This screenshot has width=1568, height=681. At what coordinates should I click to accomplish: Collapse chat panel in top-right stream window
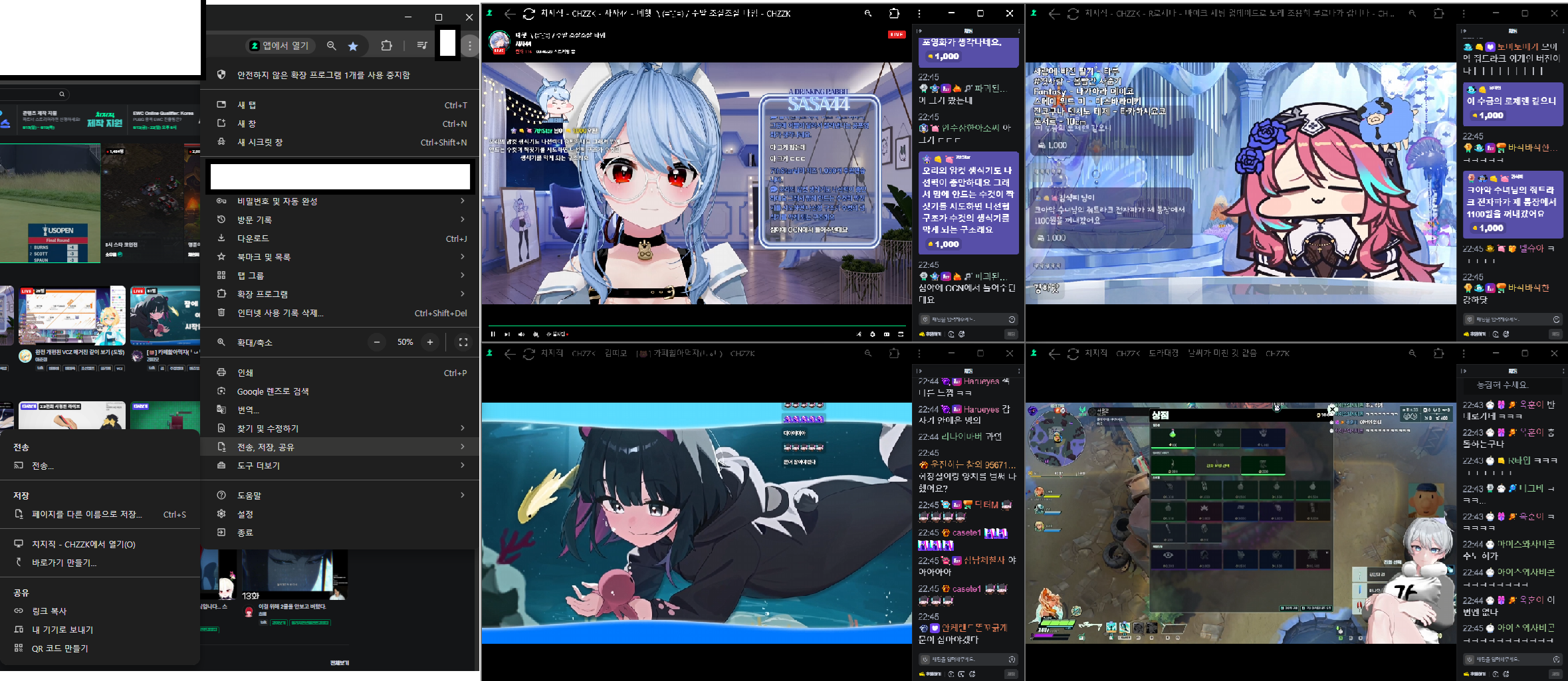(1464, 31)
